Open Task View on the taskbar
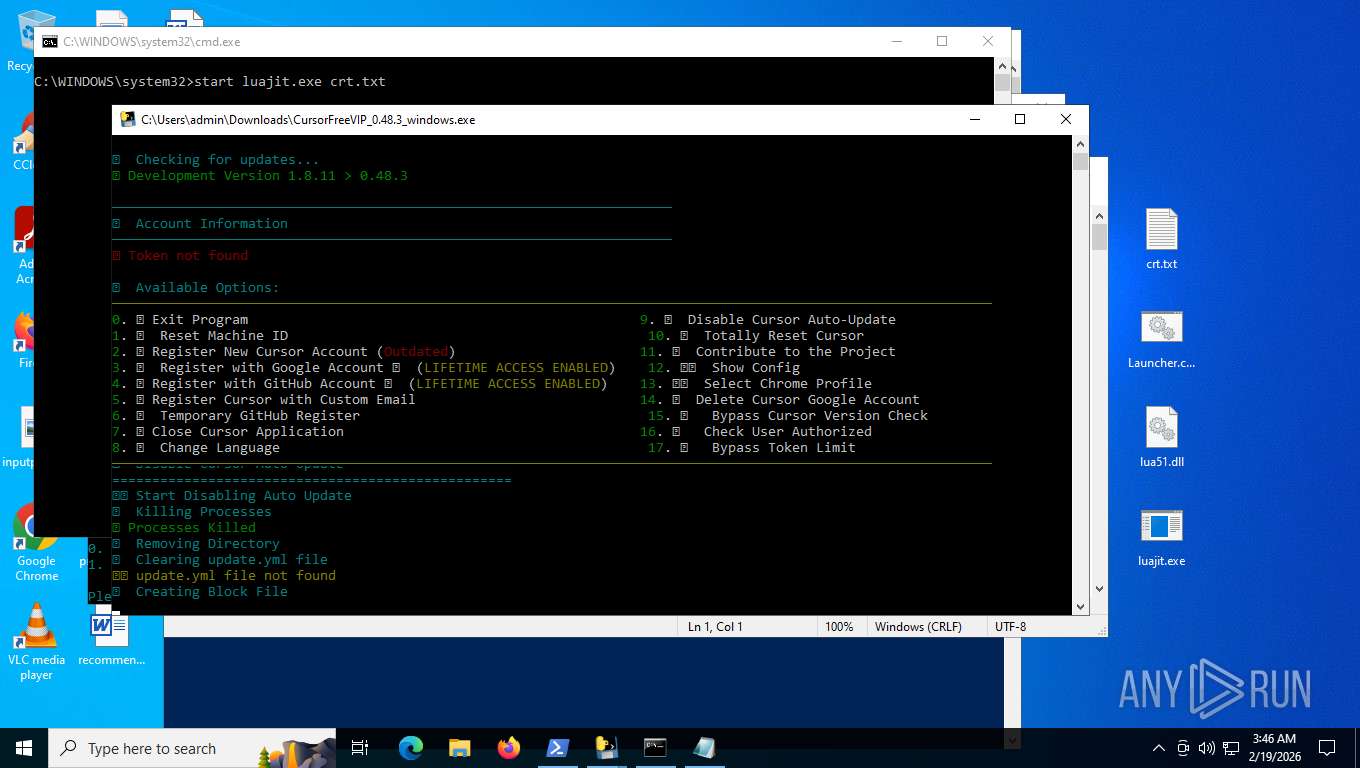 [360, 748]
